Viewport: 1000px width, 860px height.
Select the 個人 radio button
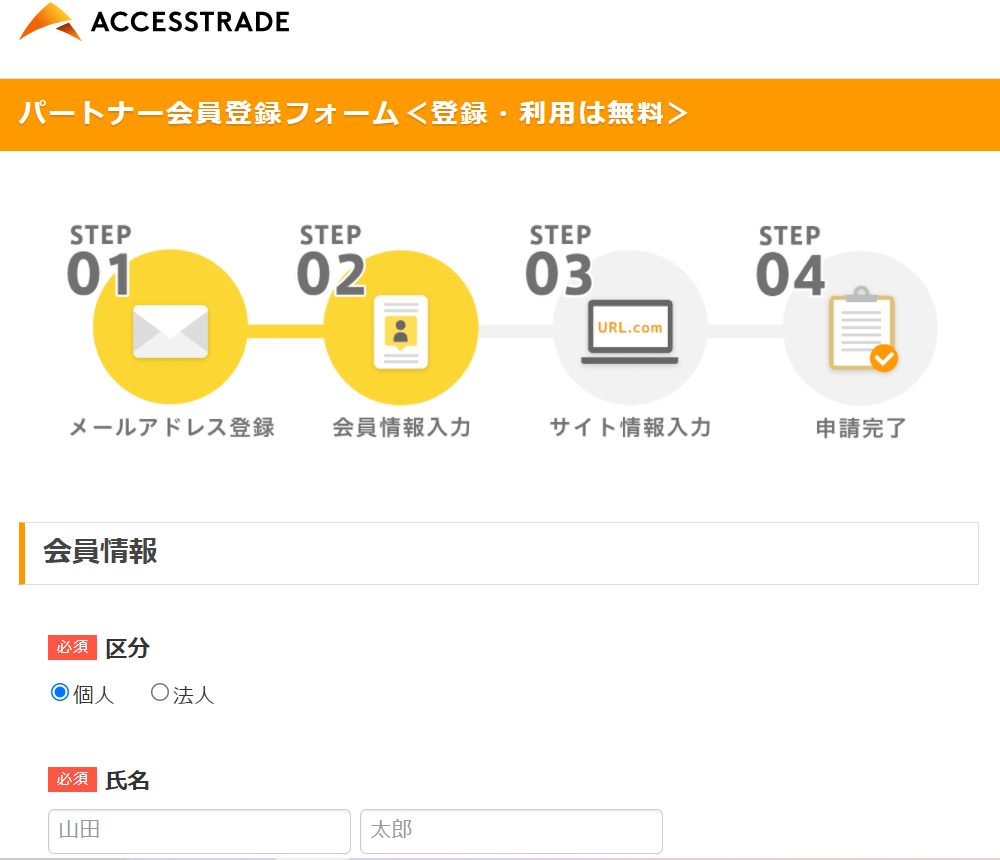pos(60,692)
